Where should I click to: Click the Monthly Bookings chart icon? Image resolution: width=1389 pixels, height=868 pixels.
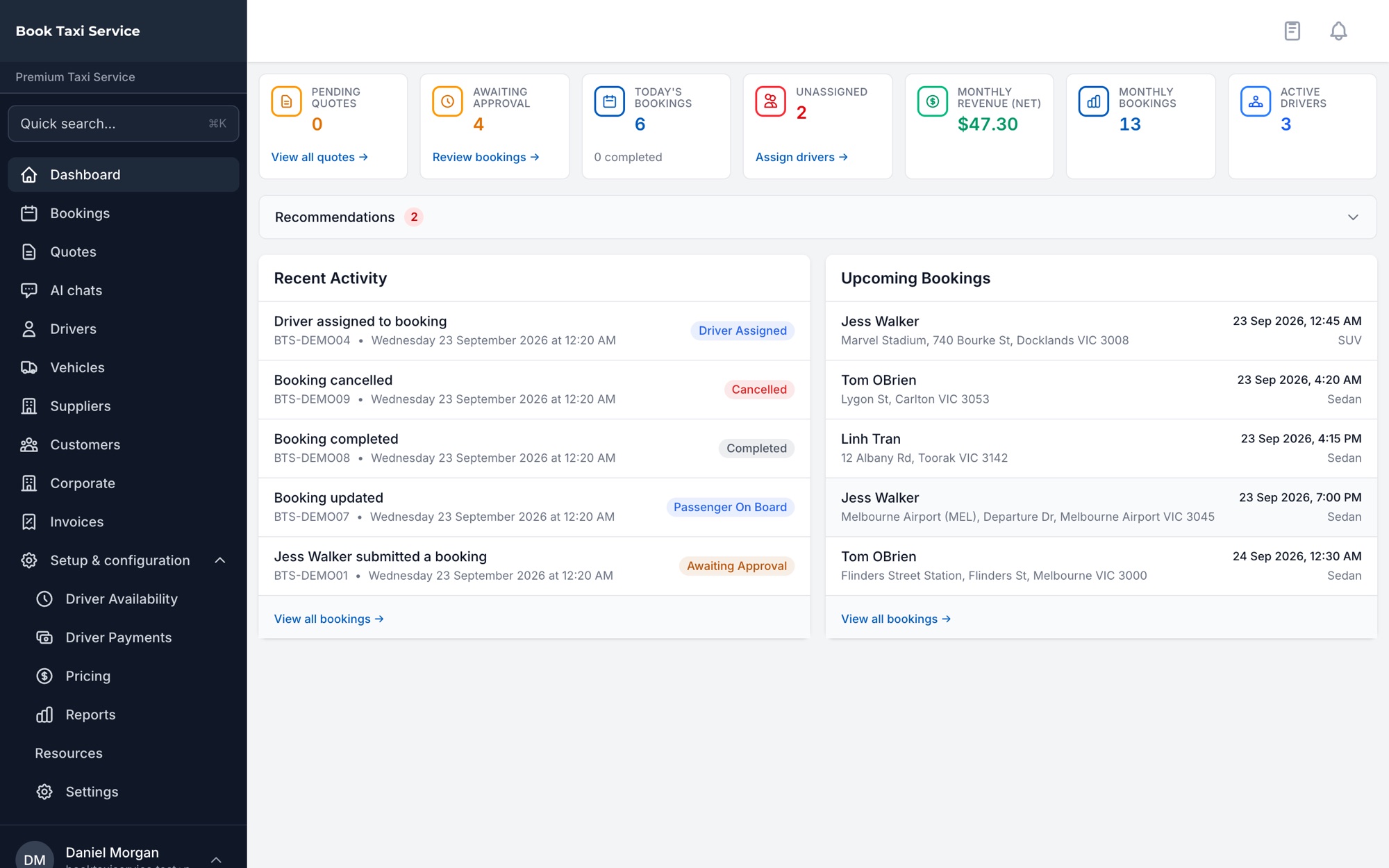[1093, 101]
